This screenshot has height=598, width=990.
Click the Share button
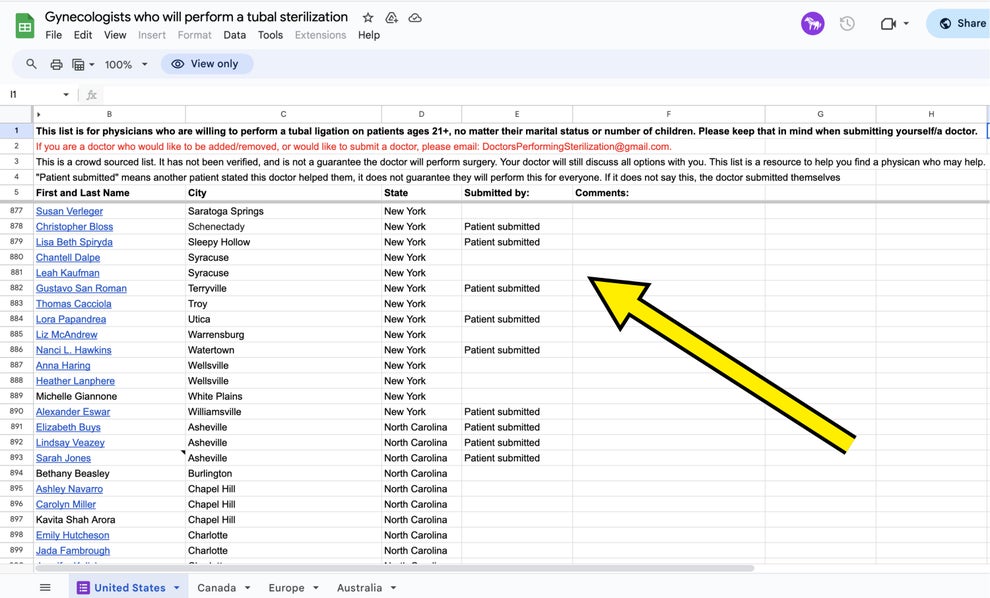961,23
